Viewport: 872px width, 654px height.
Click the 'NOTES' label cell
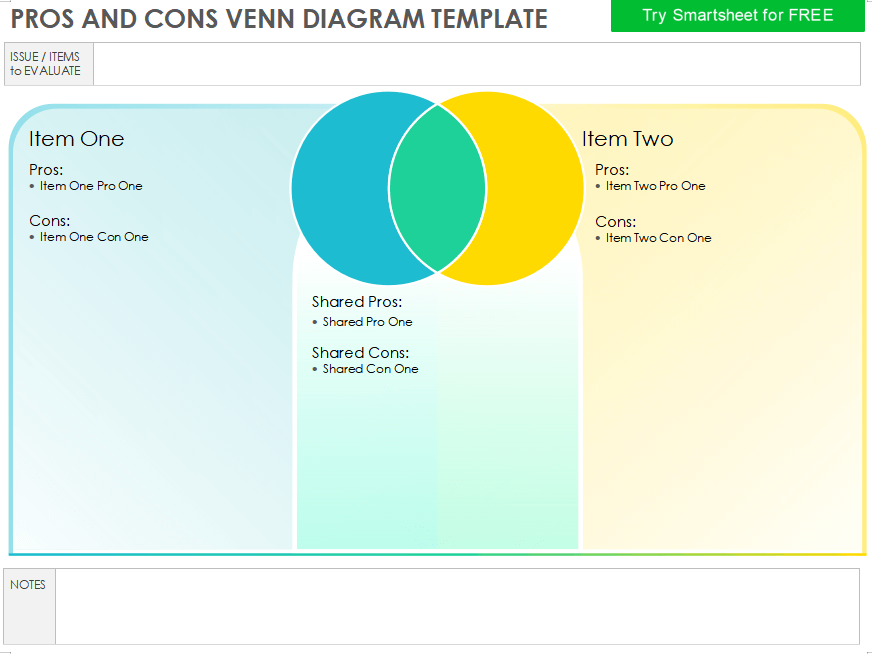click(29, 606)
